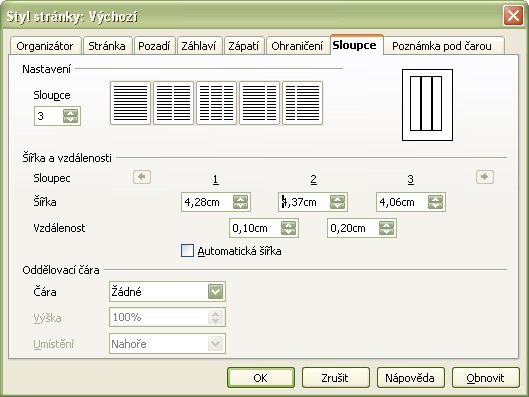This screenshot has width=529, height=397.
Task: Click the column number 1 label
Action: (216, 179)
